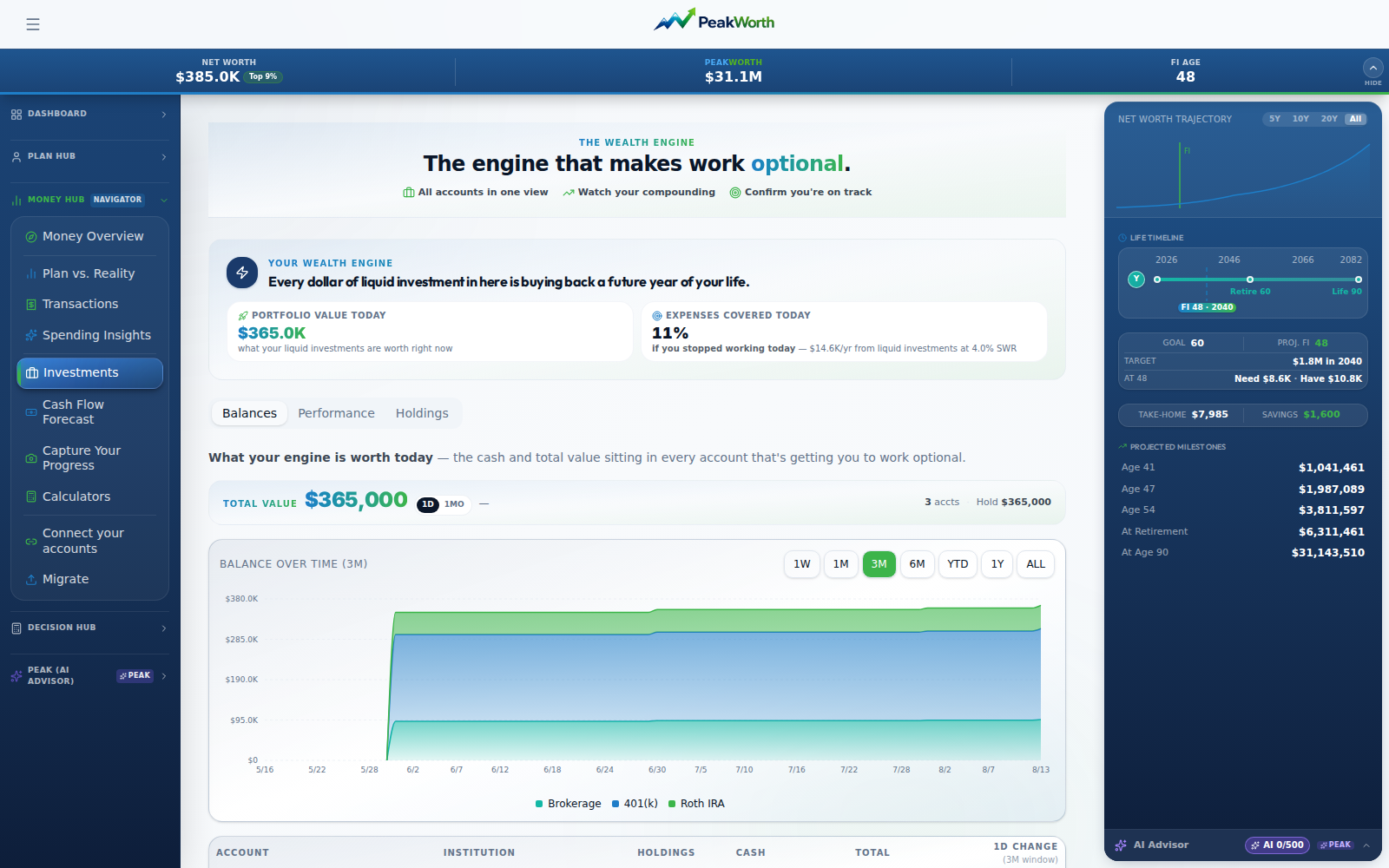Screen dimensions: 1389x868
Task: Click the Money Hub bar chart icon
Action: (16, 200)
